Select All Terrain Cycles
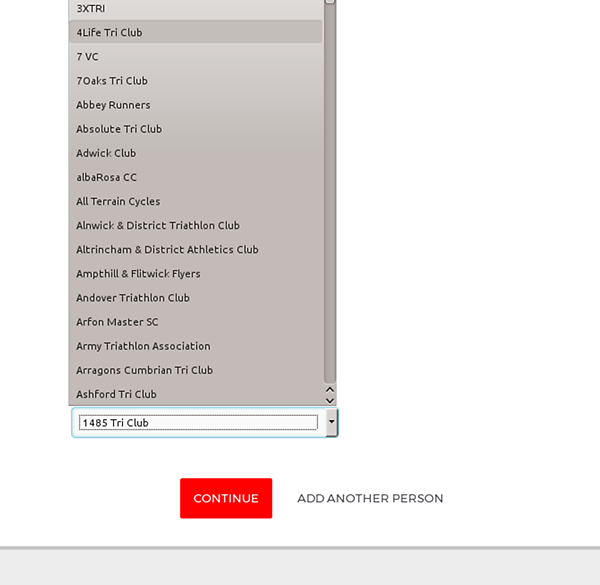The width and height of the screenshot is (600, 585). (x=196, y=201)
